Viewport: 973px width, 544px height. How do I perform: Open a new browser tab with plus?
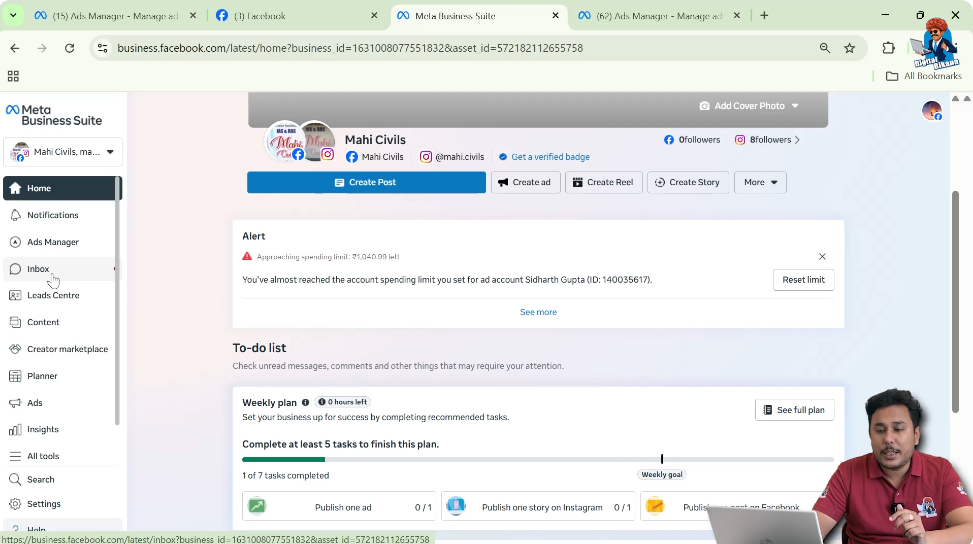tap(764, 16)
